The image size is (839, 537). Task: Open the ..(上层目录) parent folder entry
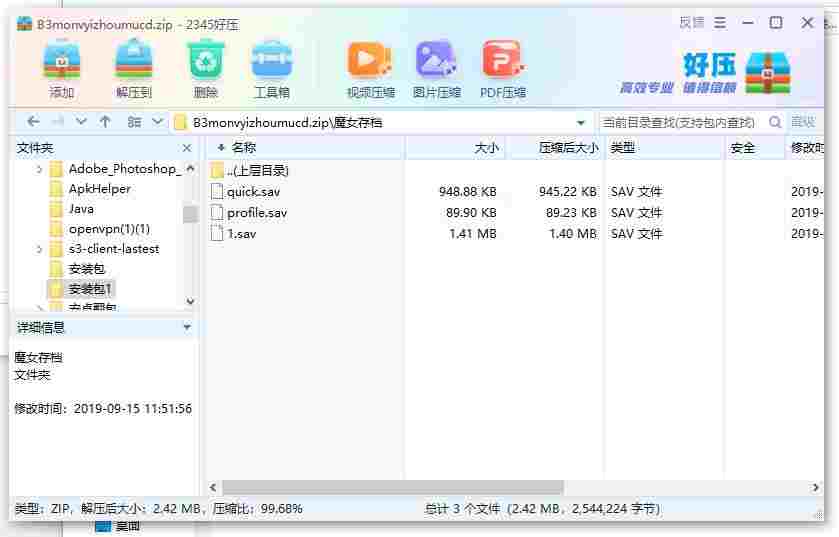pos(249,171)
